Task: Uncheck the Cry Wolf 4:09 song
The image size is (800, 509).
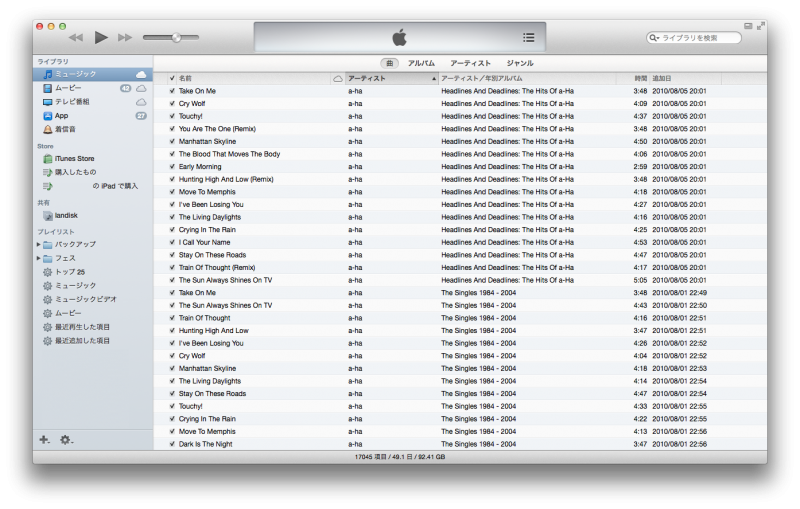Action: [172, 104]
